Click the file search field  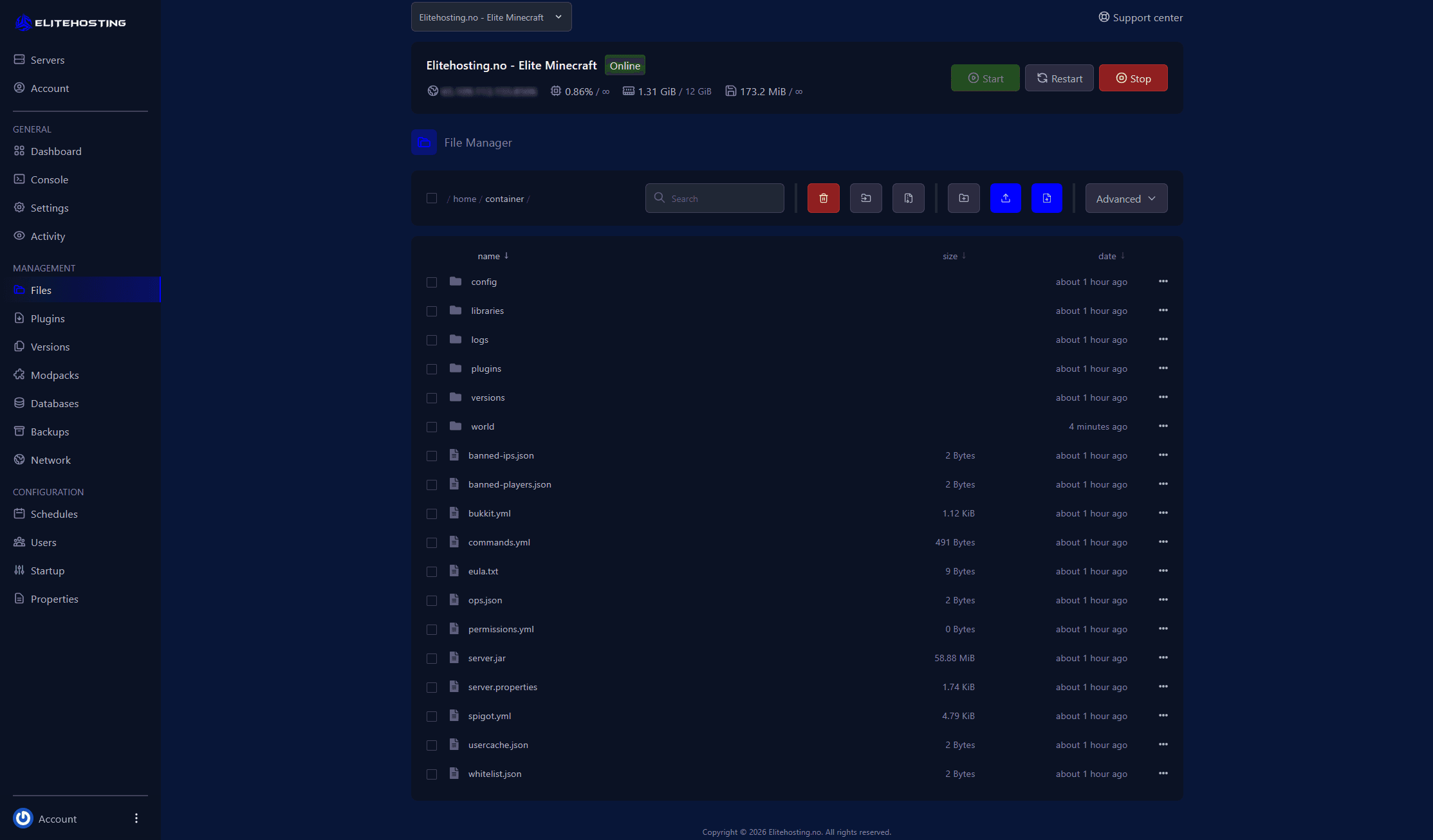(714, 198)
